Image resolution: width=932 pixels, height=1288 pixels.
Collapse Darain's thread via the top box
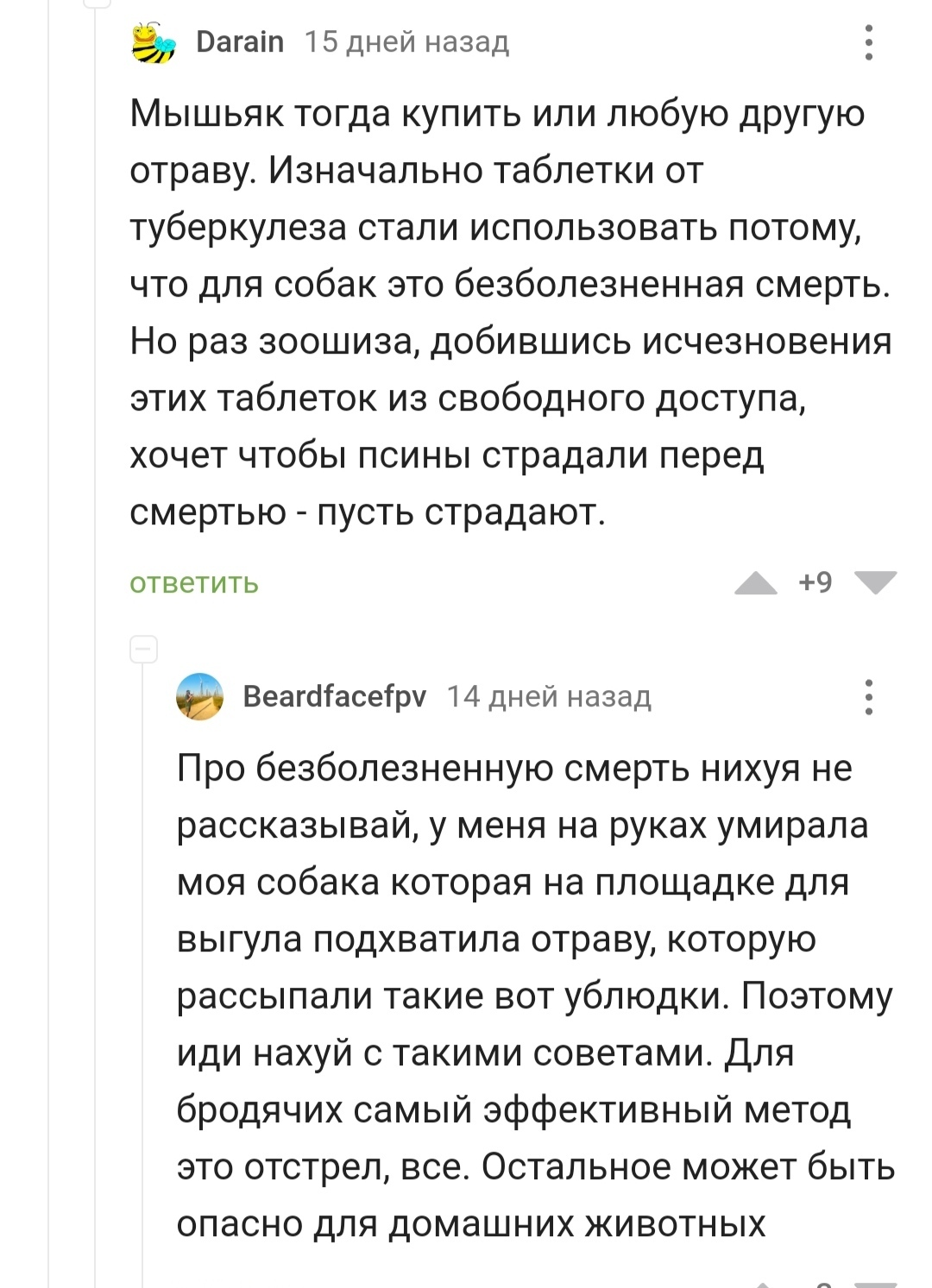[x=97, y=3]
